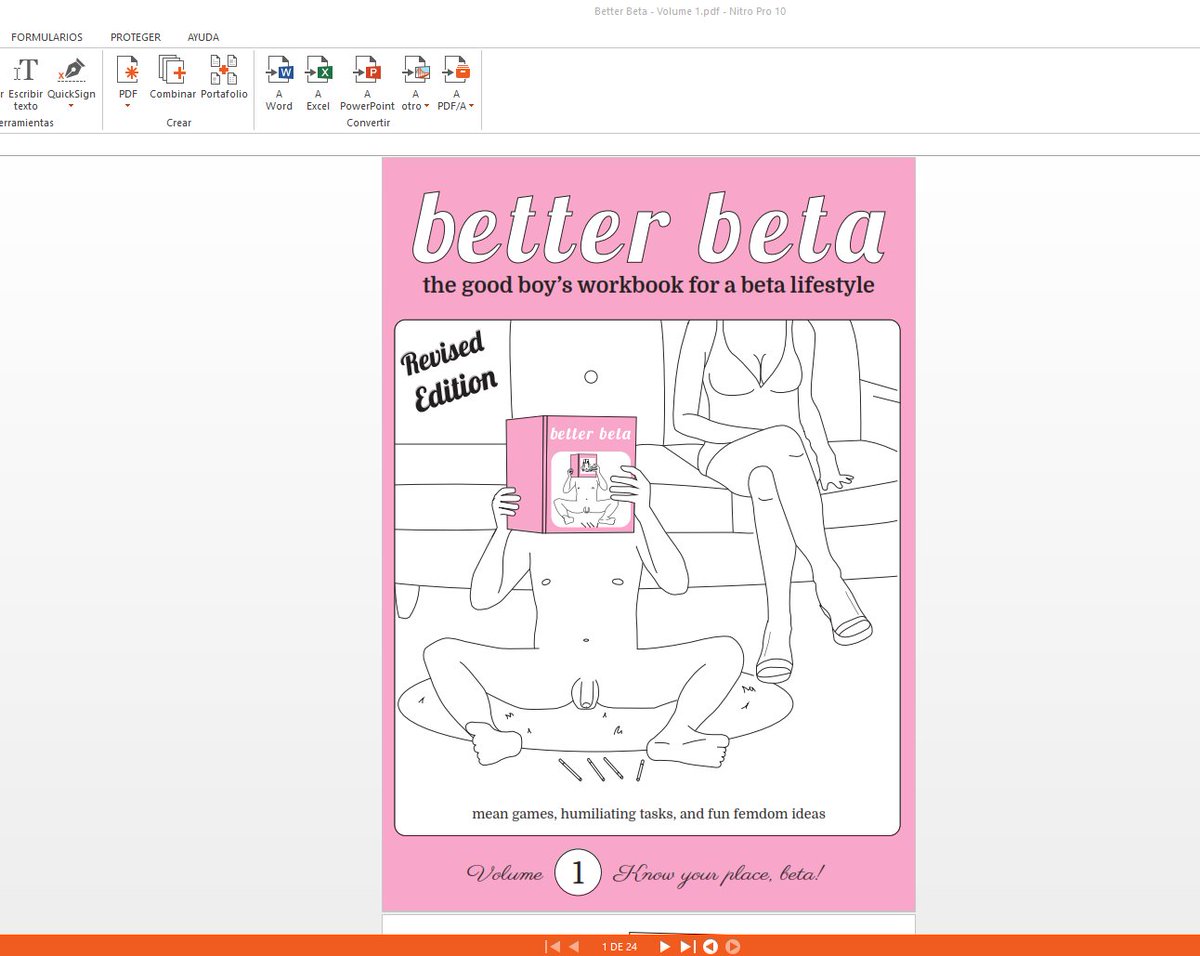Expand the QuickSign dropdown arrow
The image size is (1200, 956).
[x=71, y=105]
